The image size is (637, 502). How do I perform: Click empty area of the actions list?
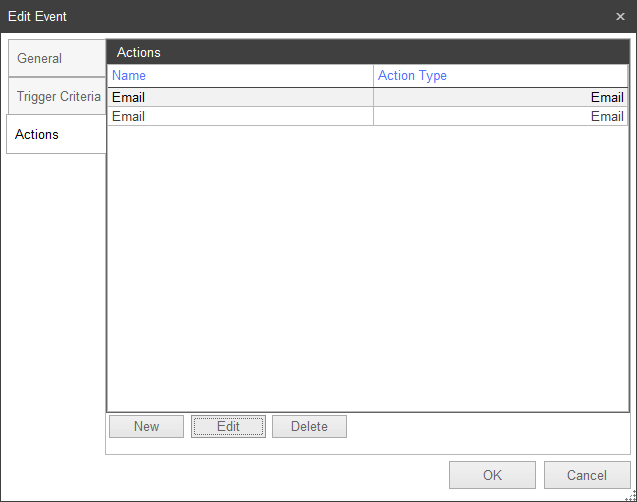click(x=368, y=270)
